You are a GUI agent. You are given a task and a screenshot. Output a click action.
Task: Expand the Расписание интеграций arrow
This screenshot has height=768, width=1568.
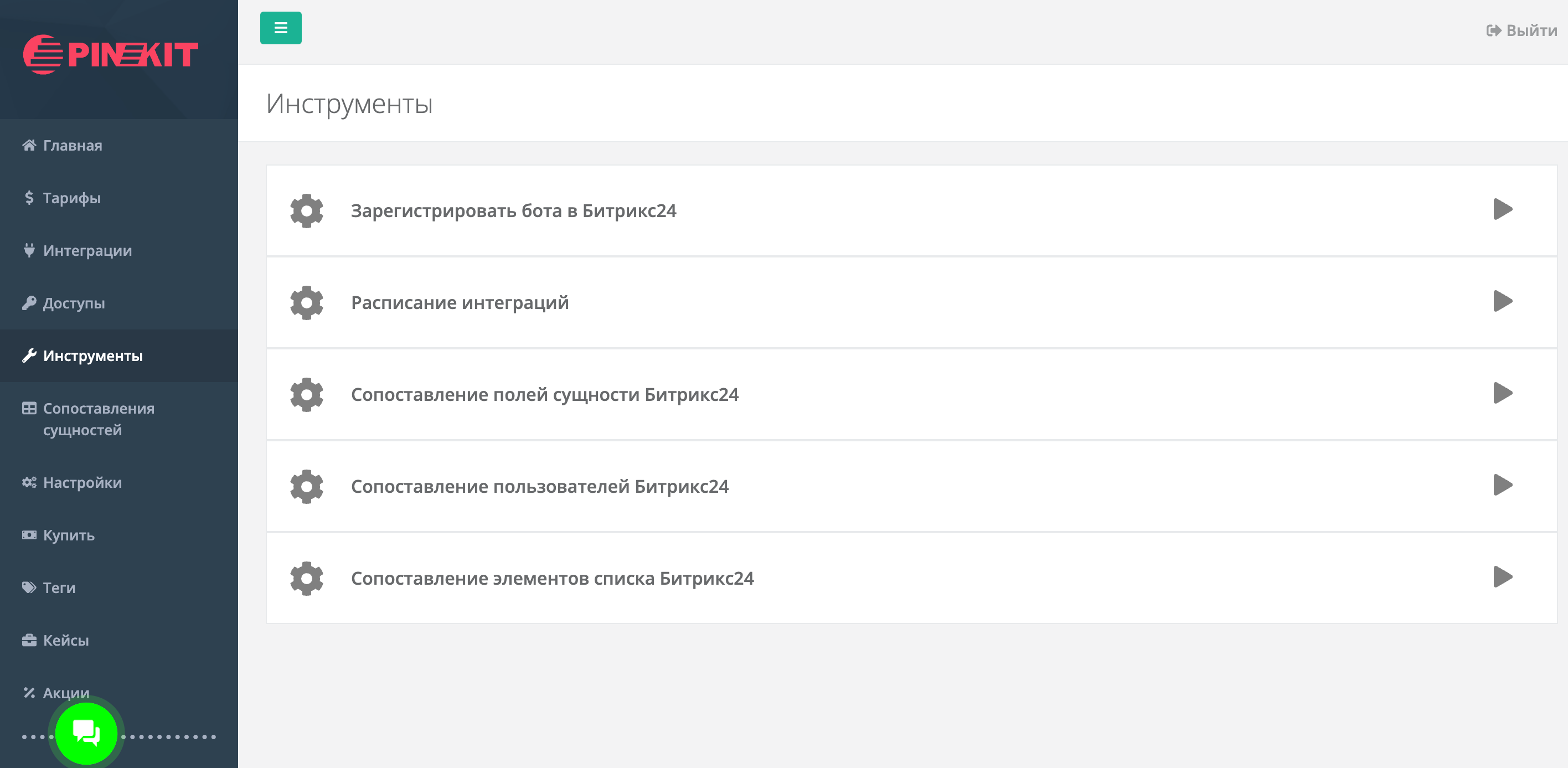click(1502, 301)
